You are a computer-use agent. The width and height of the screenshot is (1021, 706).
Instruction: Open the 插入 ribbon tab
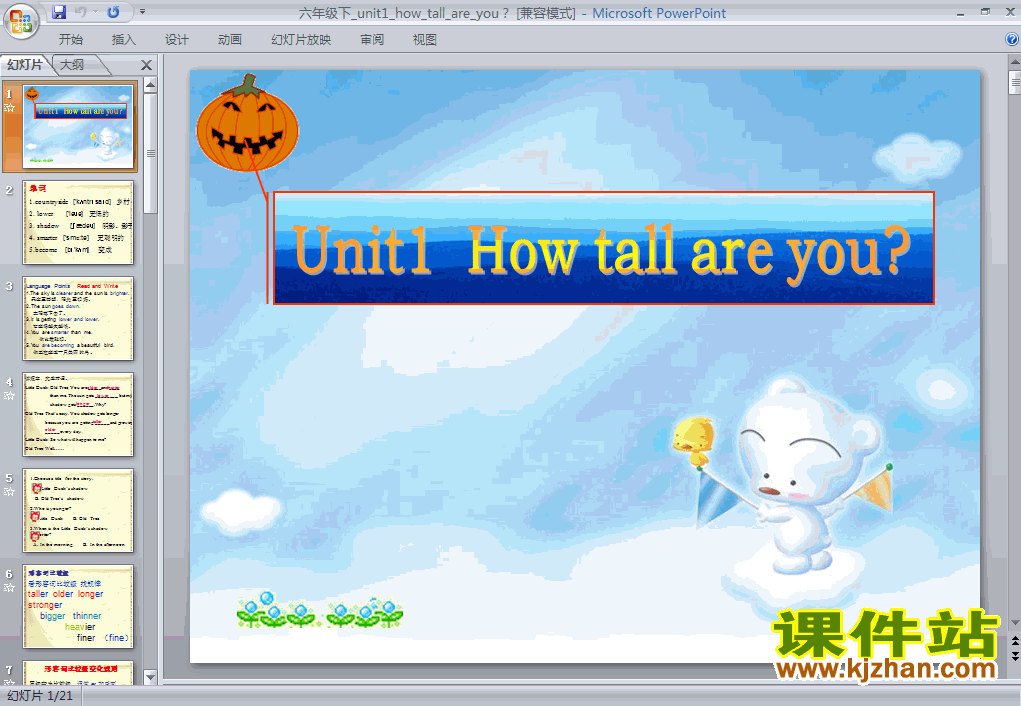(x=124, y=40)
